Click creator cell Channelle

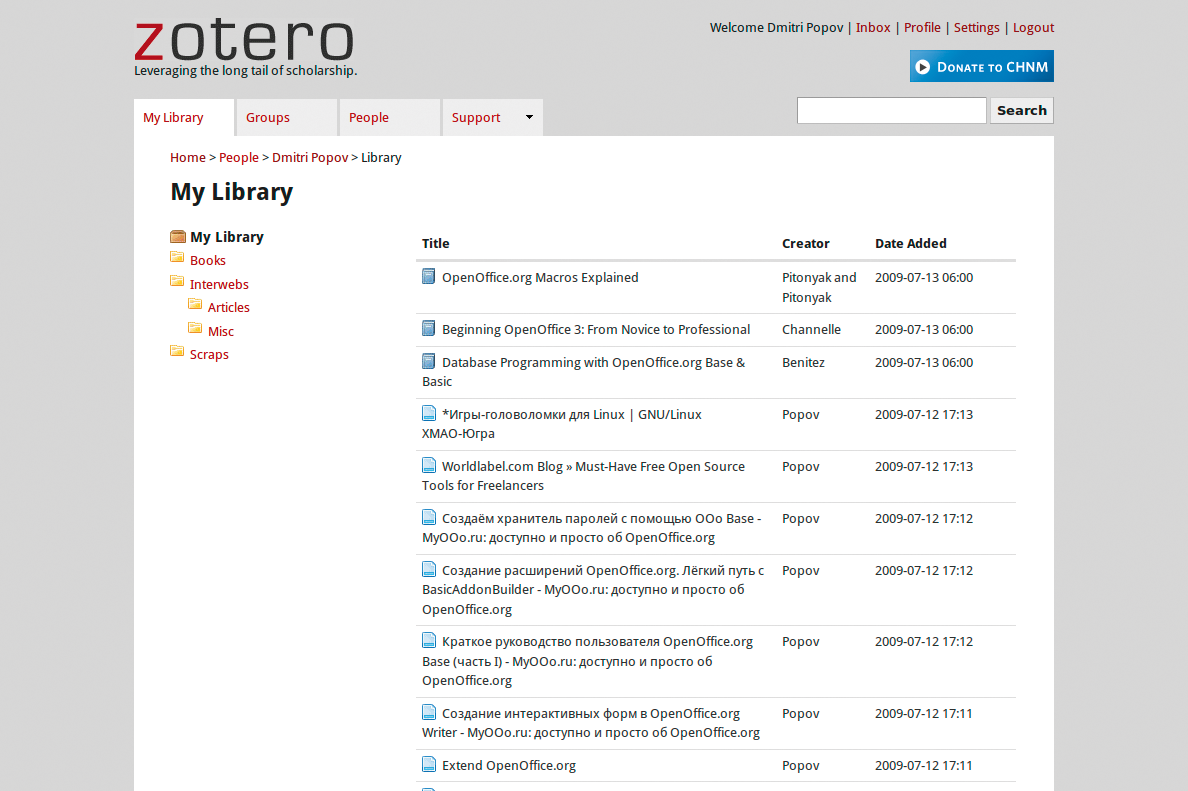[x=811, y=330]
